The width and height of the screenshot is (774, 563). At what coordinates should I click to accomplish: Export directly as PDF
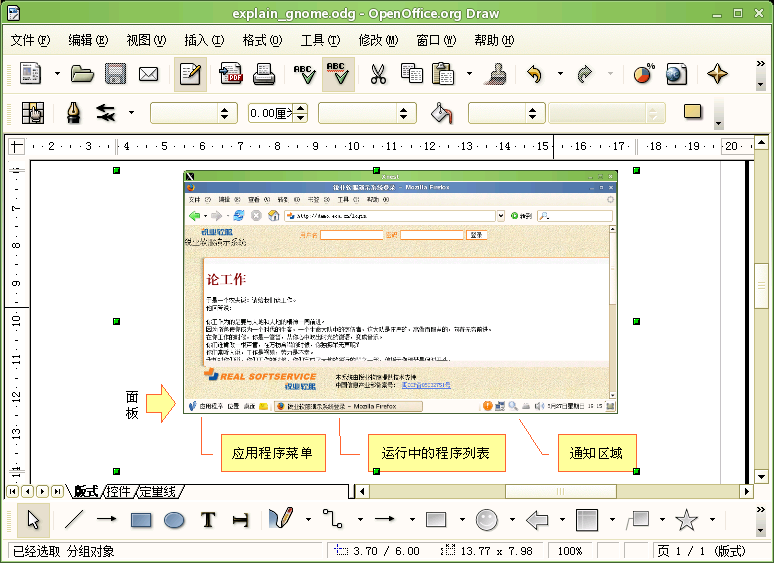231,74
